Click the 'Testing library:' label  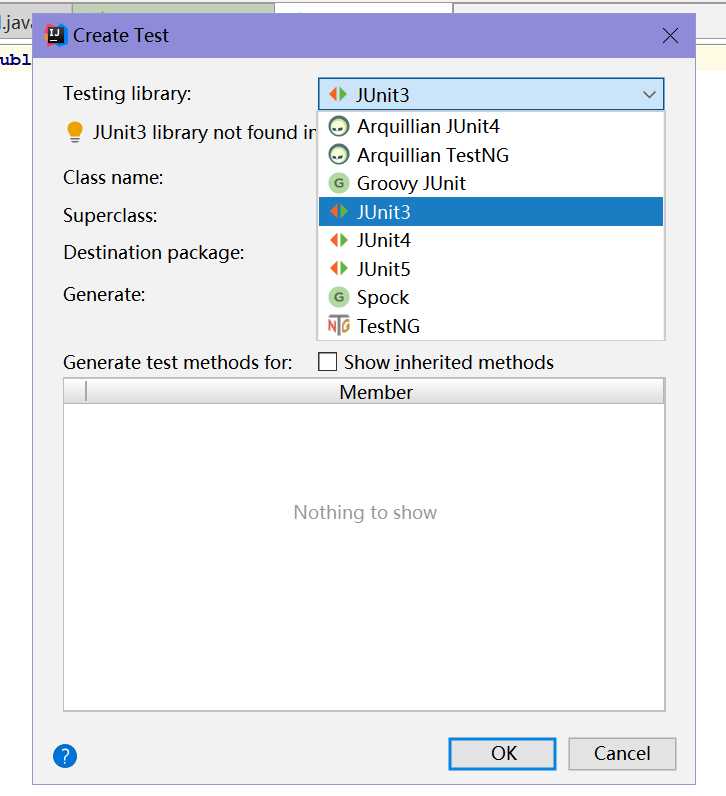(127, 94)
